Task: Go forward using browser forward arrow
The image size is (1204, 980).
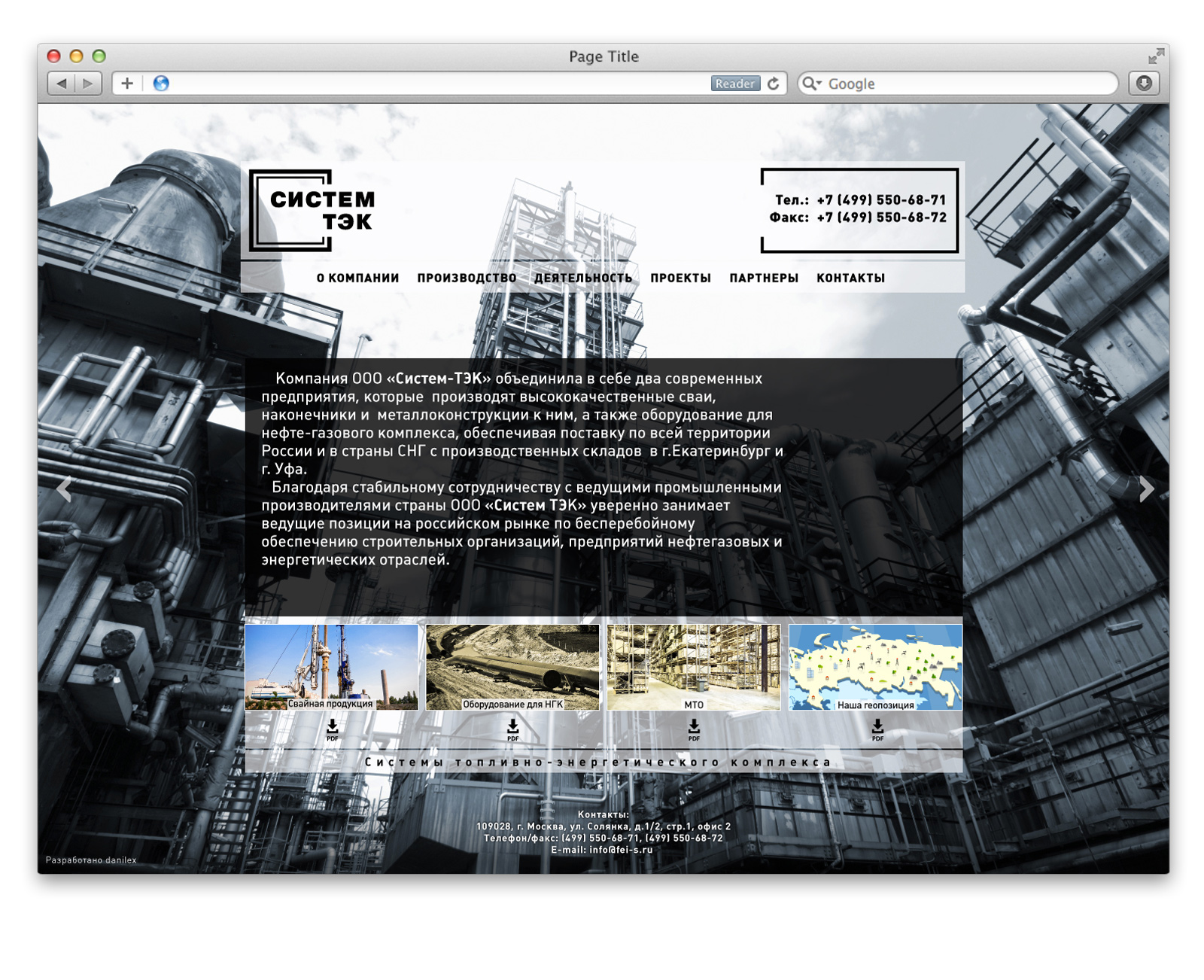Action: [x=89, y=84]
